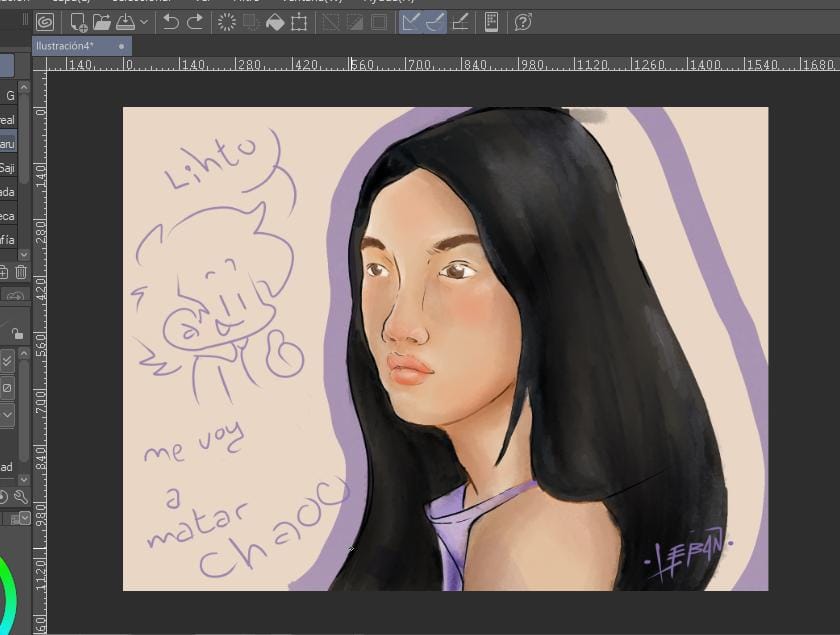Undo the last stroke
Image resolution: width=840 pixels, height=635 pixels.
click(x=170, y=23)
